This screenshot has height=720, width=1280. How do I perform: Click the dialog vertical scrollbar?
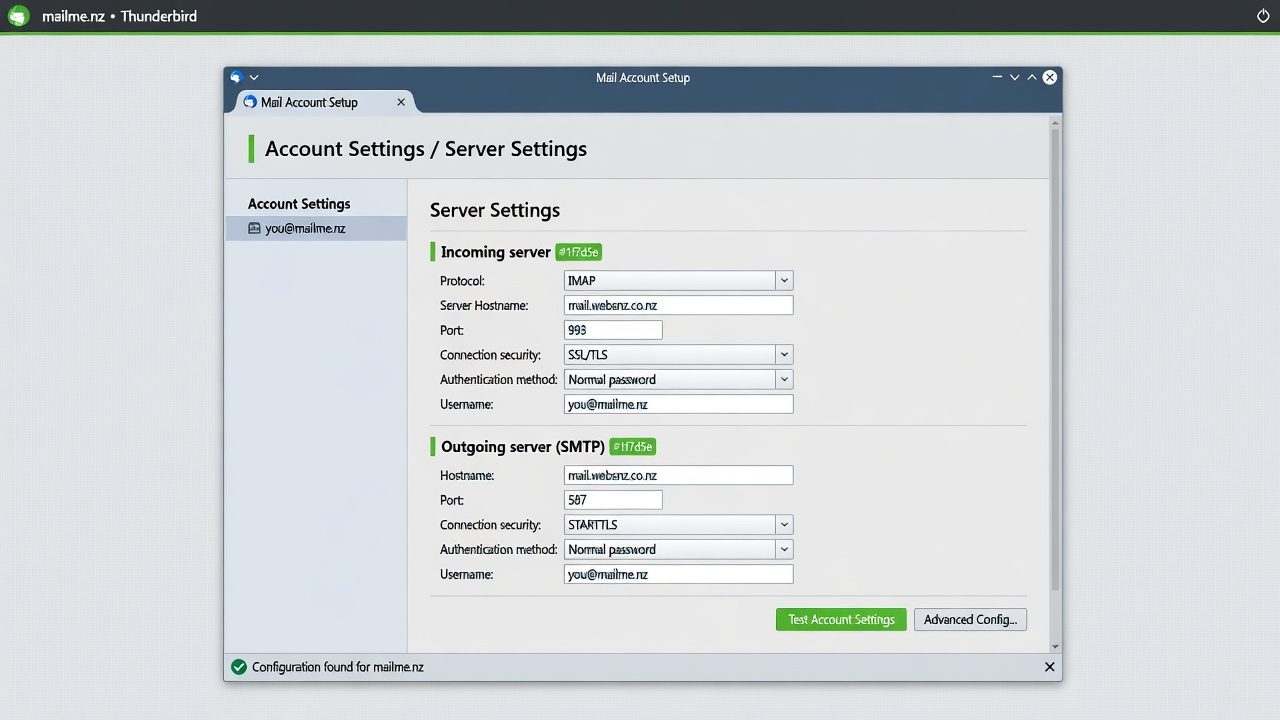point(1055,360)
